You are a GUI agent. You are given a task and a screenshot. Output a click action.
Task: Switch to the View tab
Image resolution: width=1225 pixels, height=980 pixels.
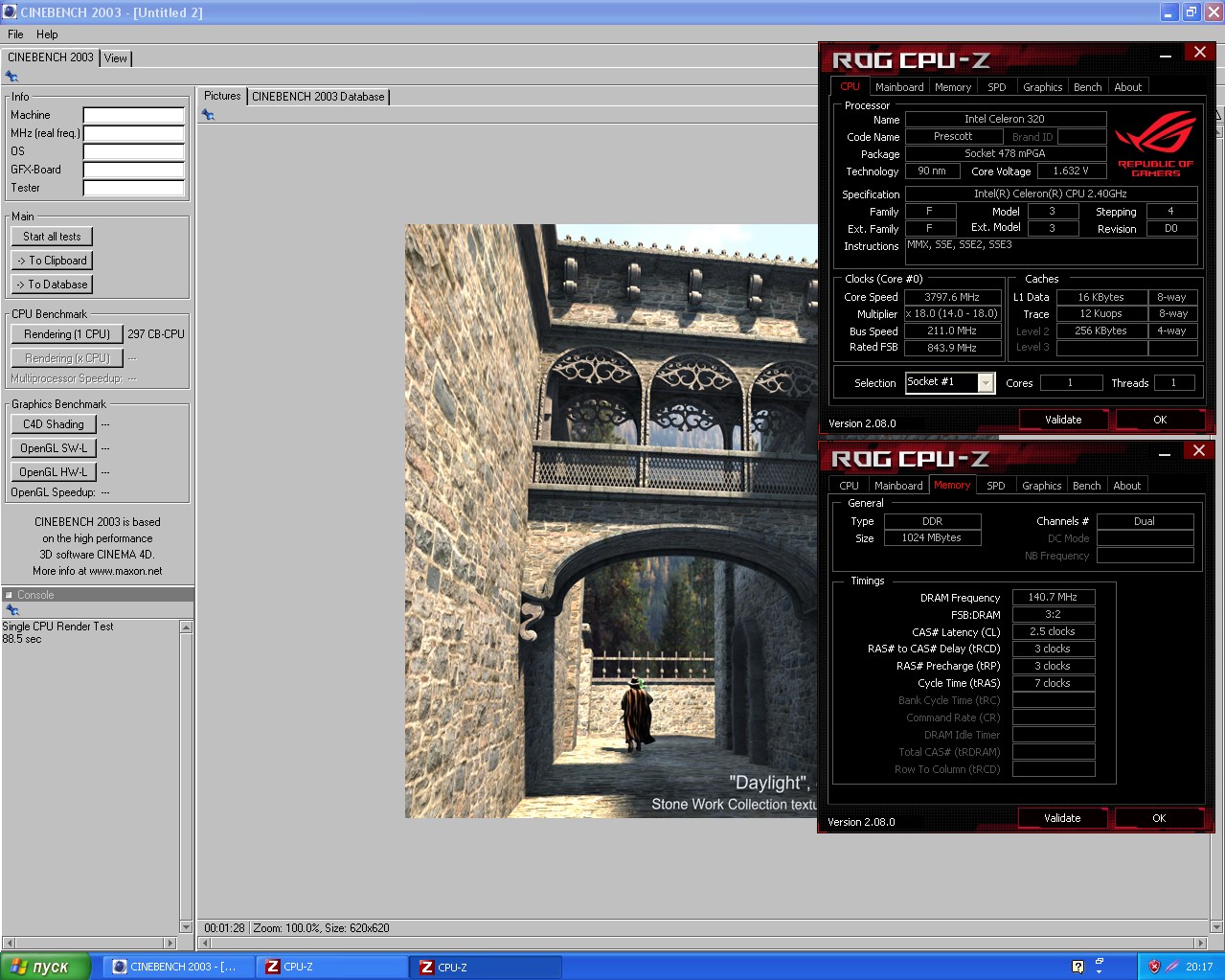tap(116, 58)
